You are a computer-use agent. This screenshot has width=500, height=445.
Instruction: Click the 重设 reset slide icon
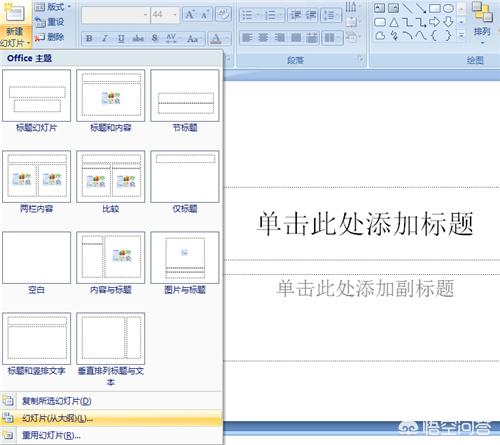50,22
